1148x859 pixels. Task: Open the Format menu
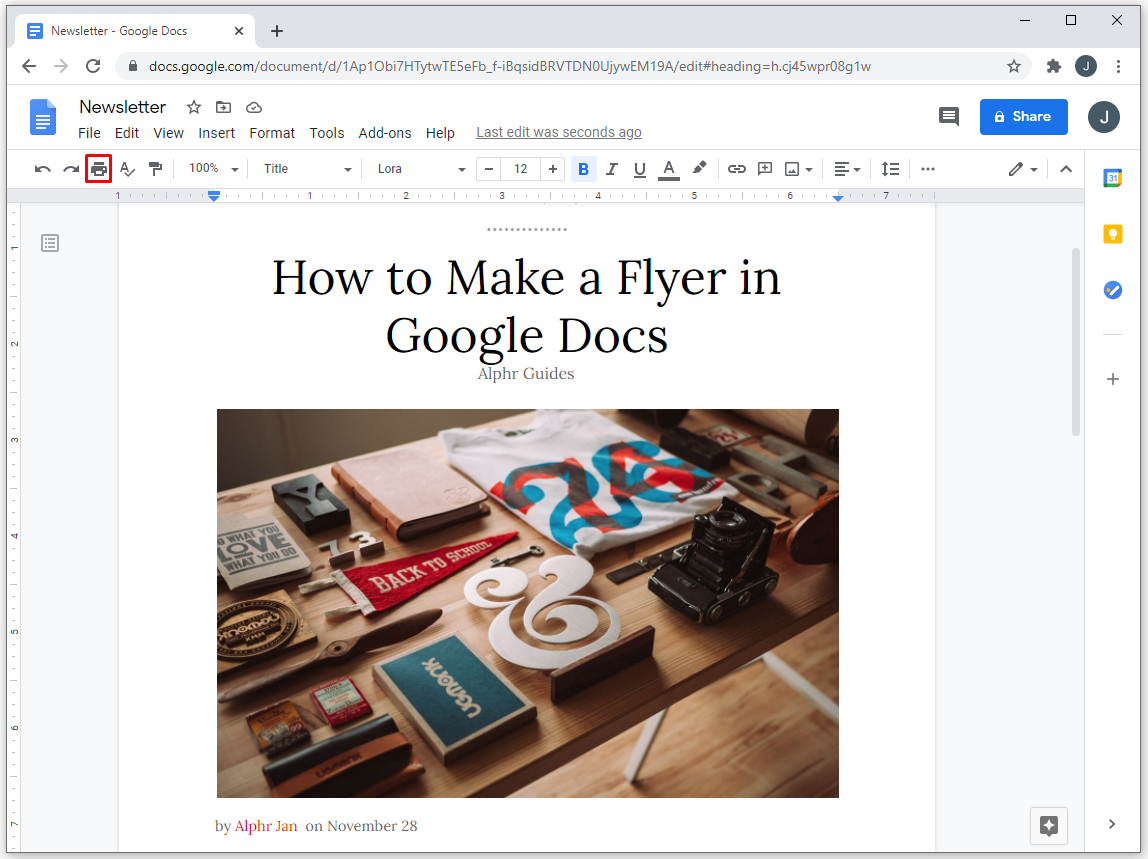click(272, 132)
